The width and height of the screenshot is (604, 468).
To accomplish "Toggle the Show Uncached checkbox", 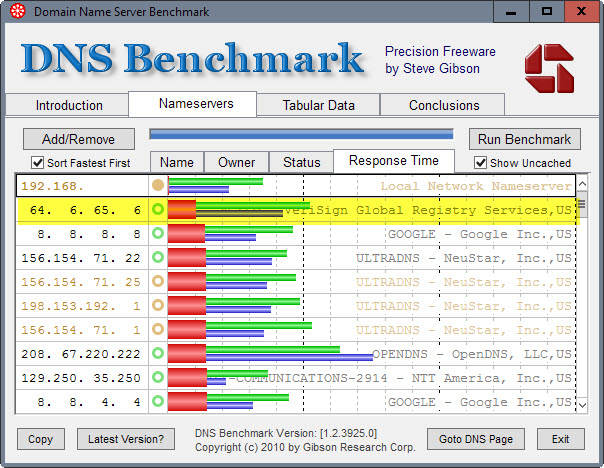I will (480, 163).
